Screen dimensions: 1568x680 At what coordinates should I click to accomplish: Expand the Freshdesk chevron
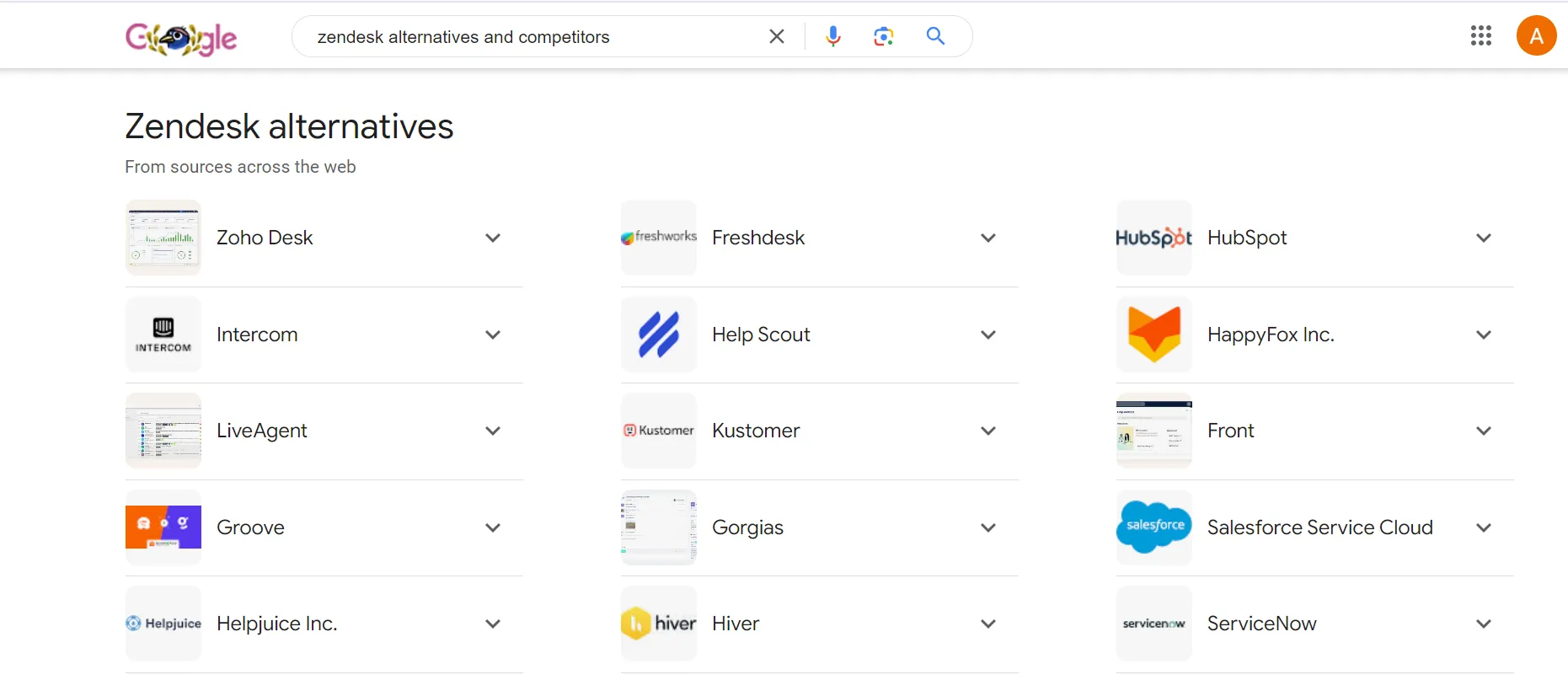tap(988, 238)
